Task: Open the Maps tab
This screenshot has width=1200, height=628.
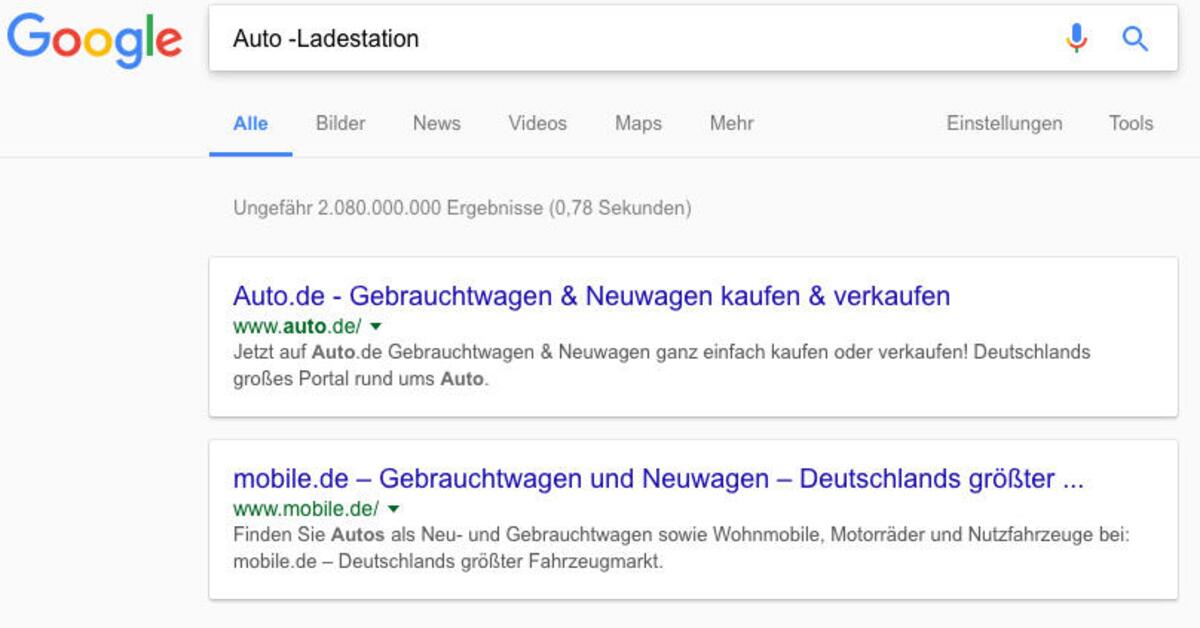Action: click(639, 124)
